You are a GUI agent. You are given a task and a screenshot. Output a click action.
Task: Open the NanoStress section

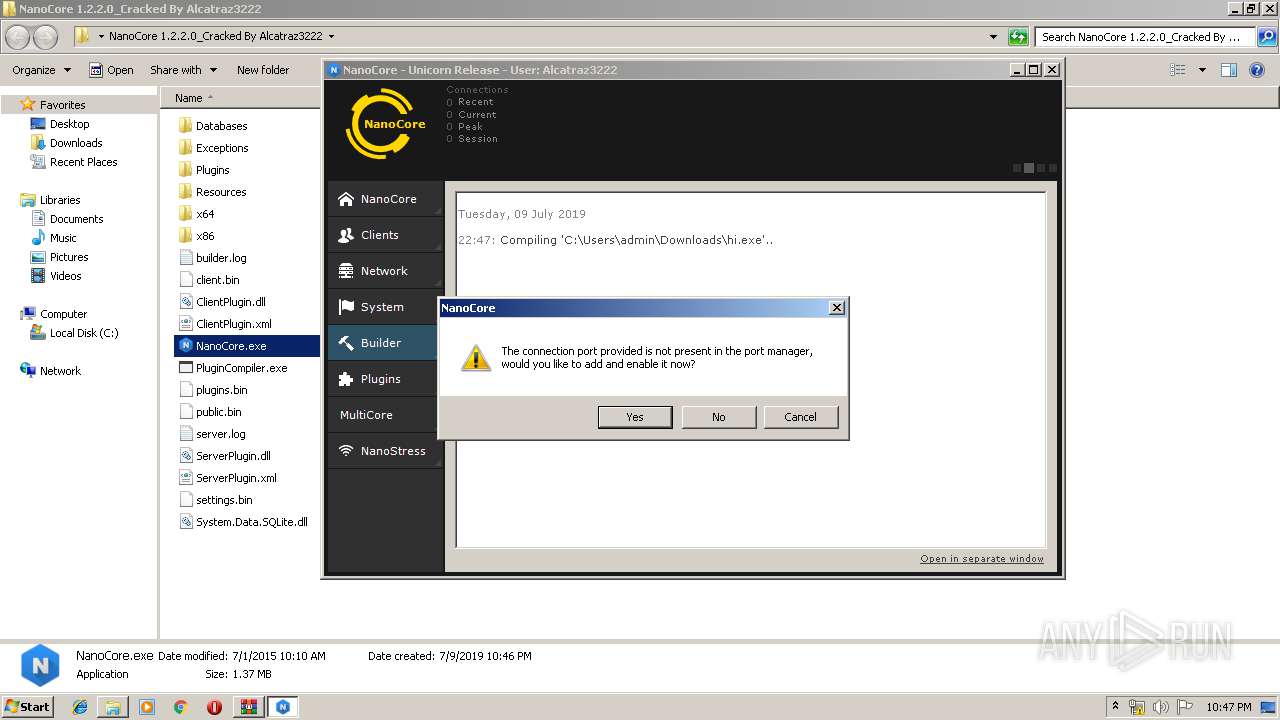385,451
